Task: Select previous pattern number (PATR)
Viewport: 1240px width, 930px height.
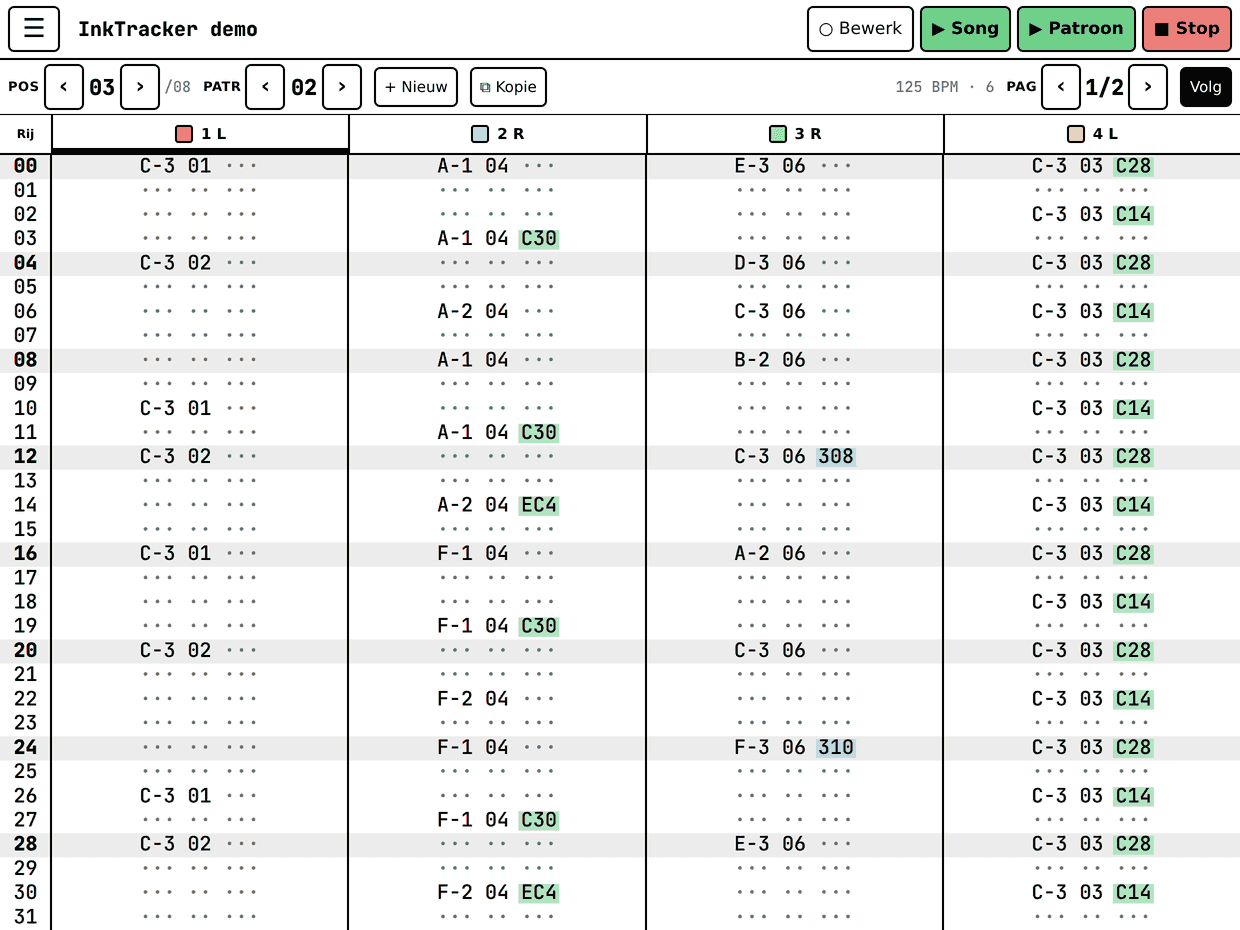Action: click(265, 87)
